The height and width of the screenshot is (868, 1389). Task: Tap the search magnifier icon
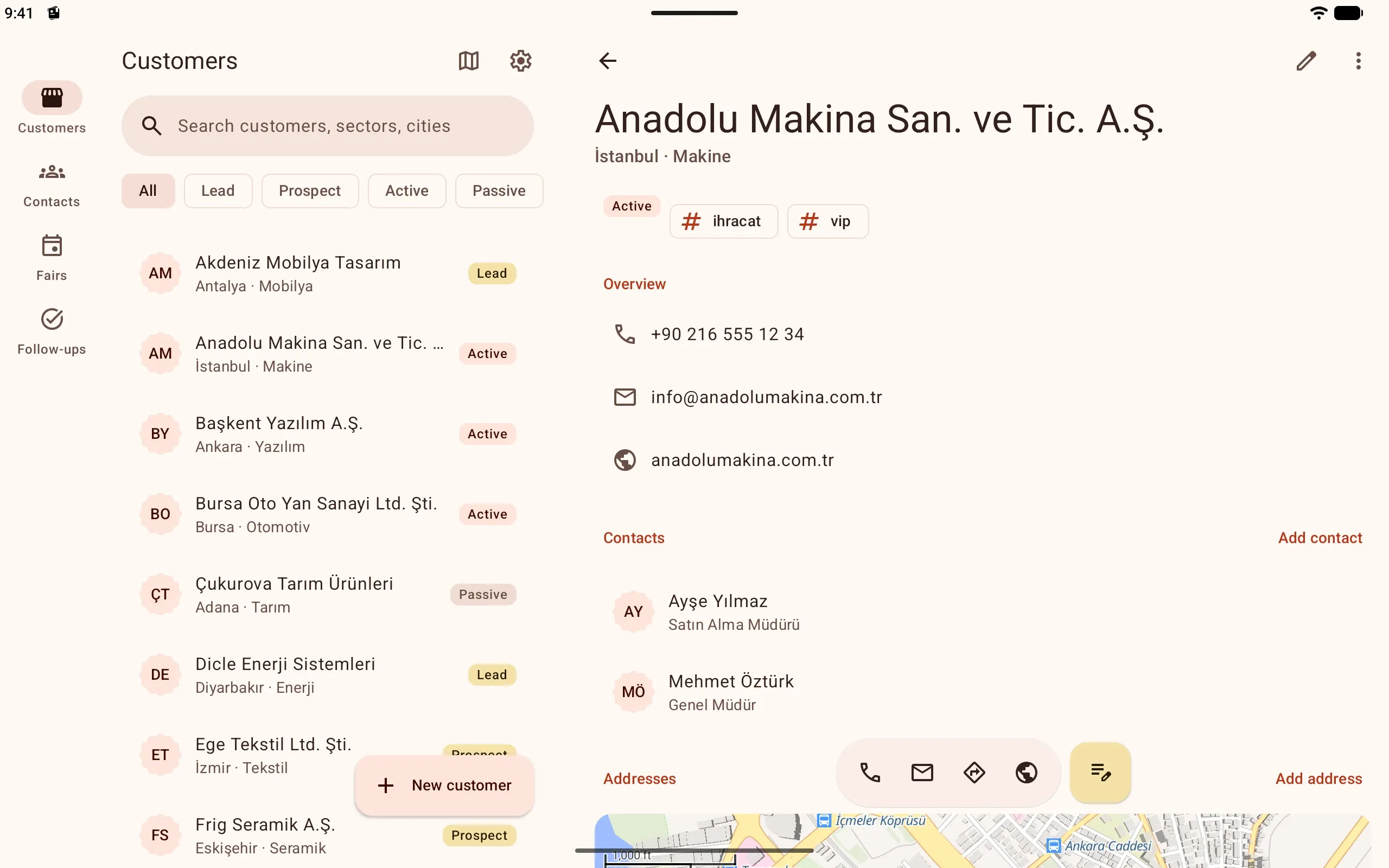point(151,126)
